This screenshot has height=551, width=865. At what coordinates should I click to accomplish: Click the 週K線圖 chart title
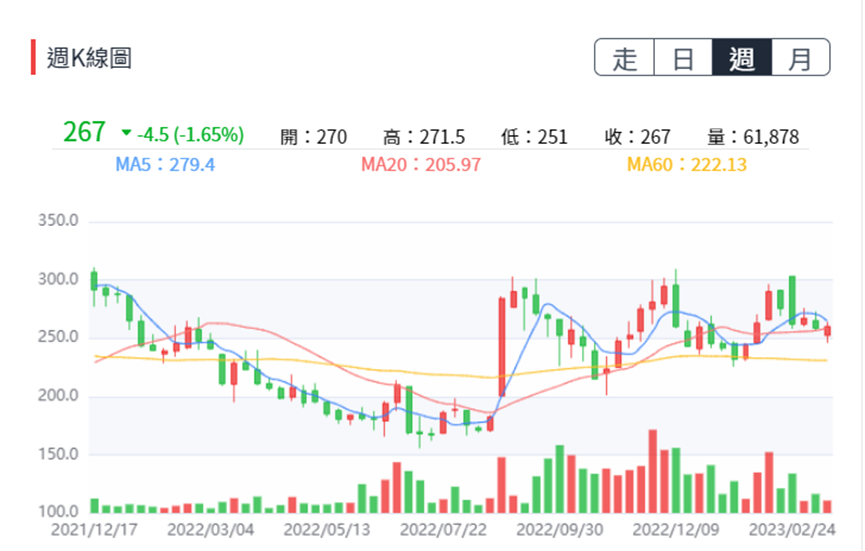(89, 57)
